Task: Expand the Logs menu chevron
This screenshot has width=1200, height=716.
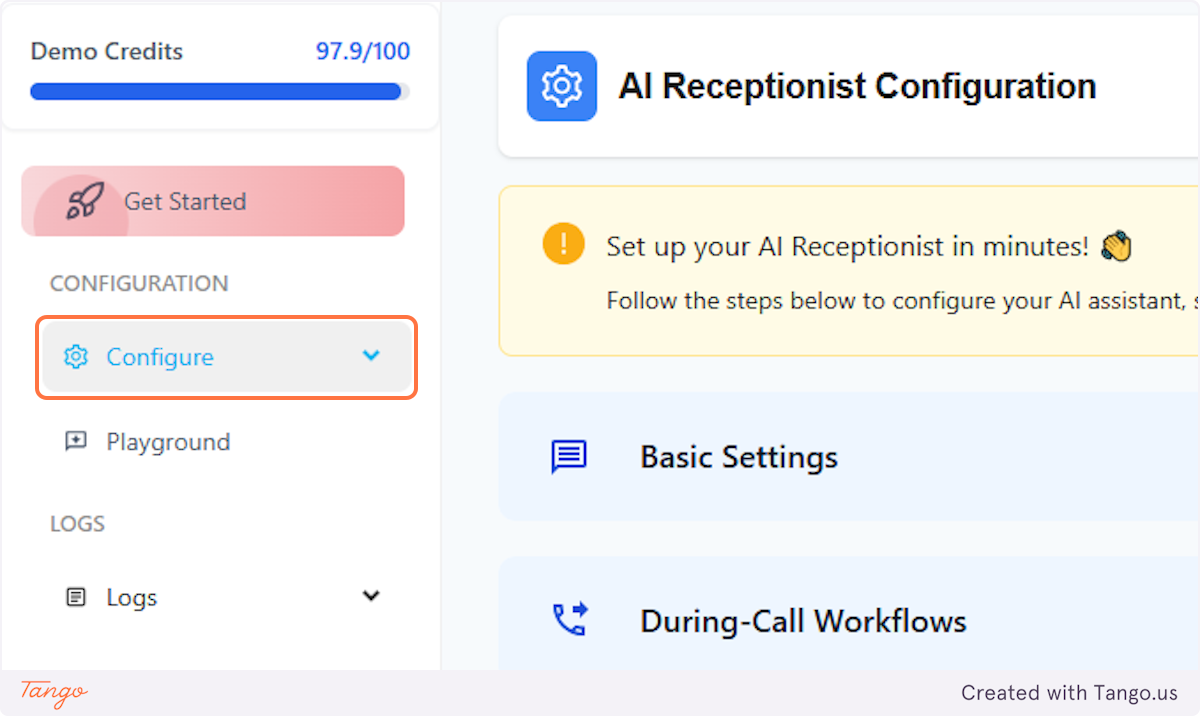Action: tap(371, 596)
